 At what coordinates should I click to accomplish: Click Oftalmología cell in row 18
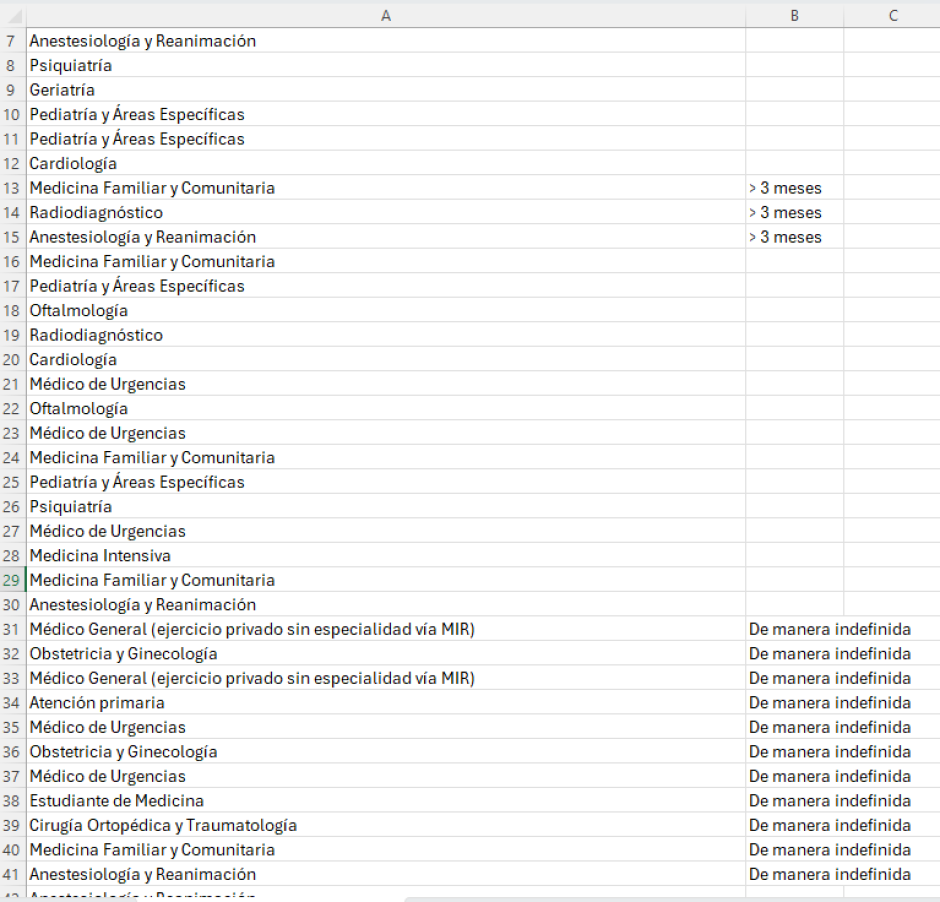pos(385,310)
